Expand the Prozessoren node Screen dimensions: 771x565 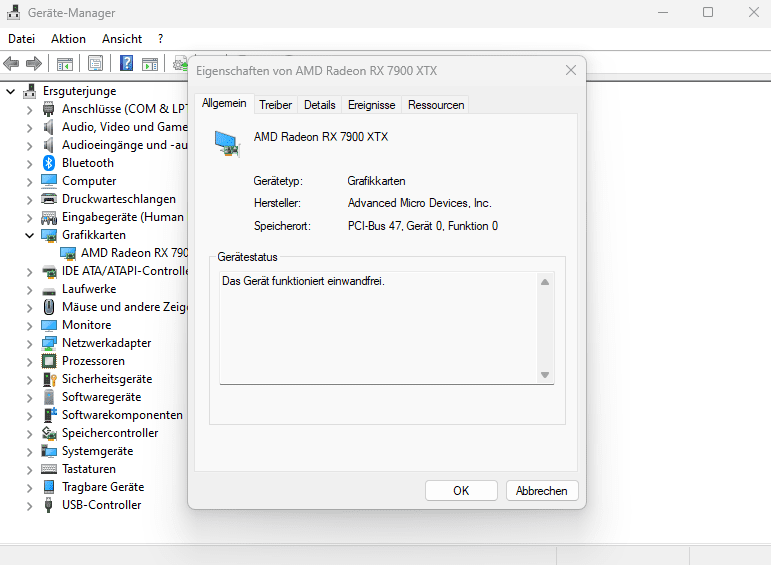pos(30,362)
